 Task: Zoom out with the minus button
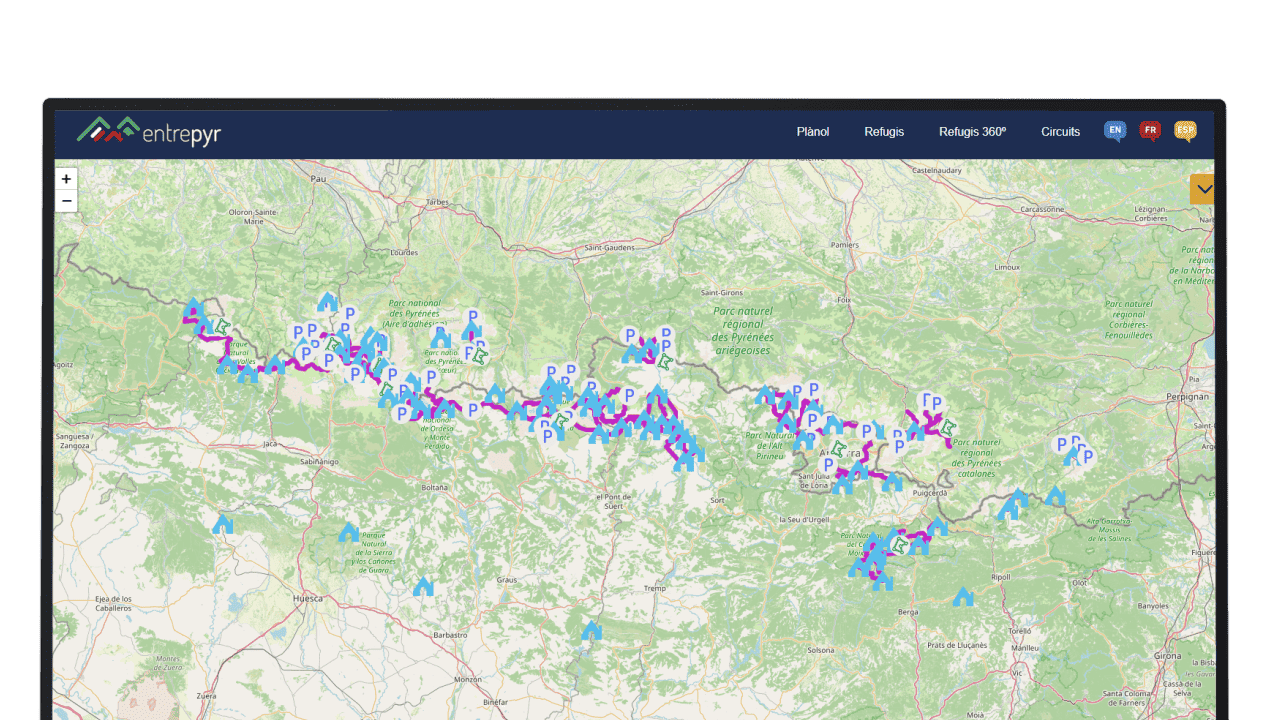66,201
